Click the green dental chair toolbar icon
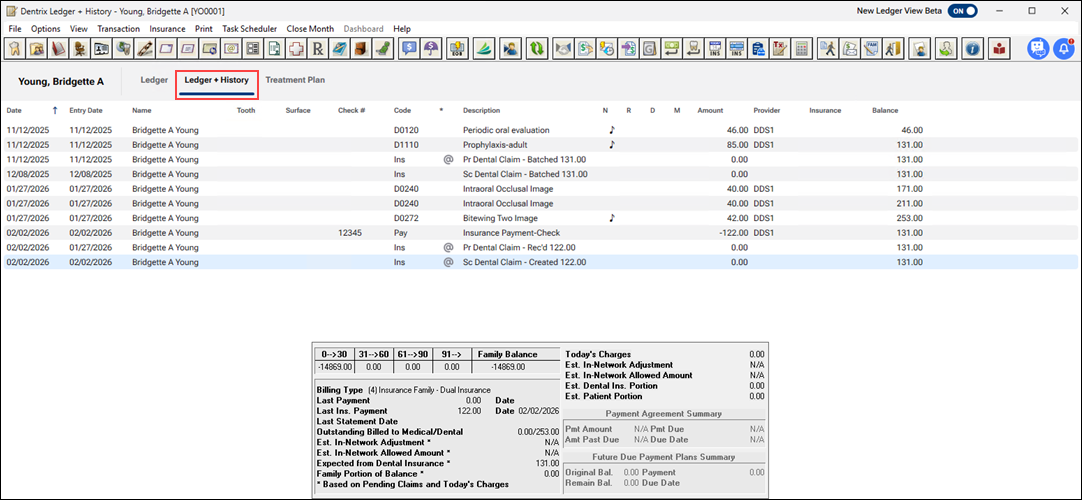 tap(382, 48)
